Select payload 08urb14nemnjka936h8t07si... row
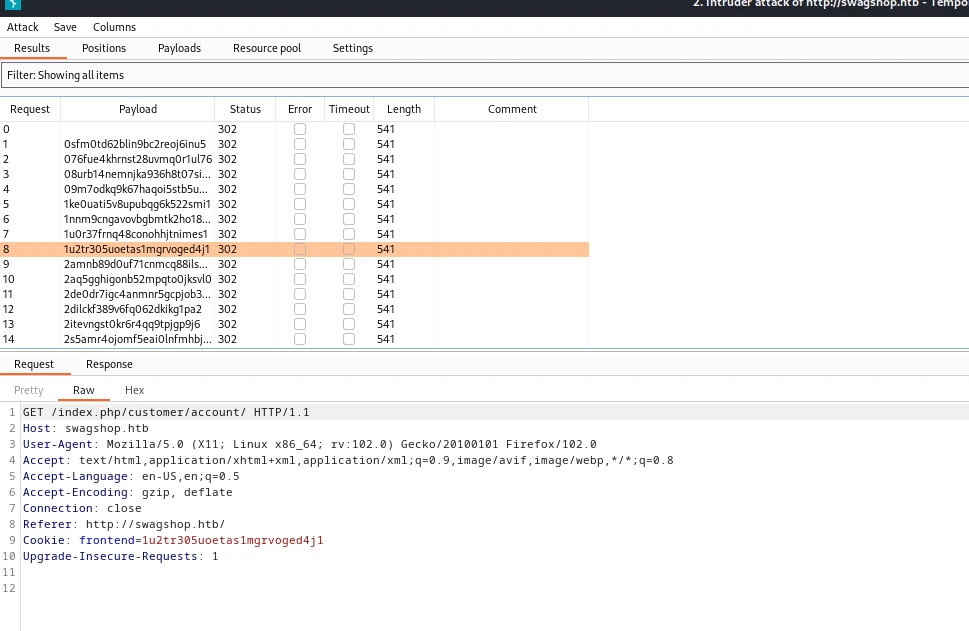This screenshot has width=969, height=631. click(x=294, y=174)
